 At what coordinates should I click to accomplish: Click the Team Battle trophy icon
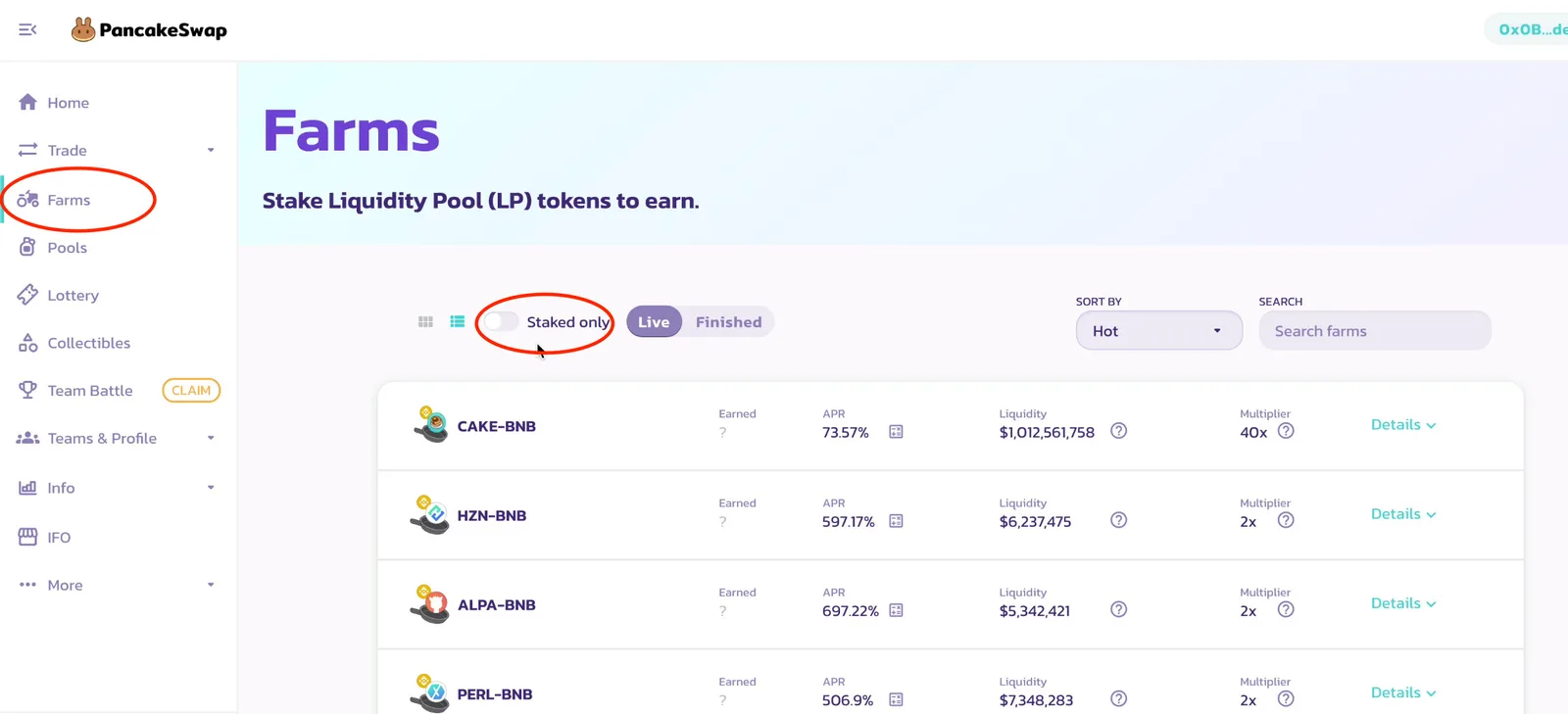click(x=27, y=390)
